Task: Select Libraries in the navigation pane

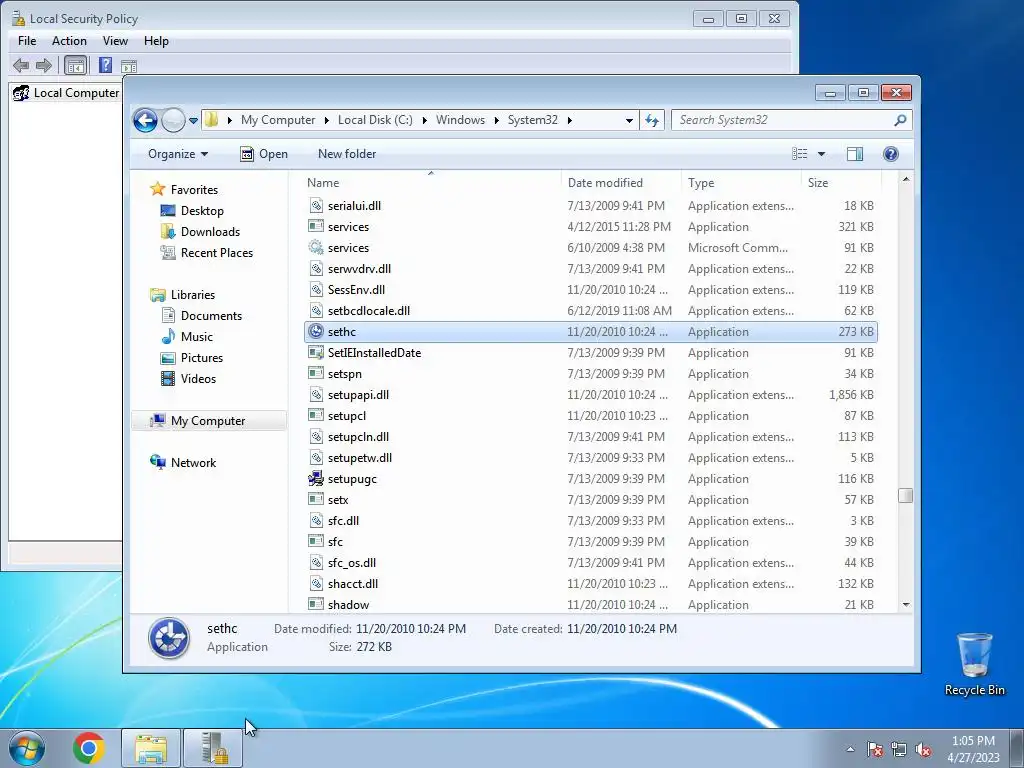Action: coord(193,295)
